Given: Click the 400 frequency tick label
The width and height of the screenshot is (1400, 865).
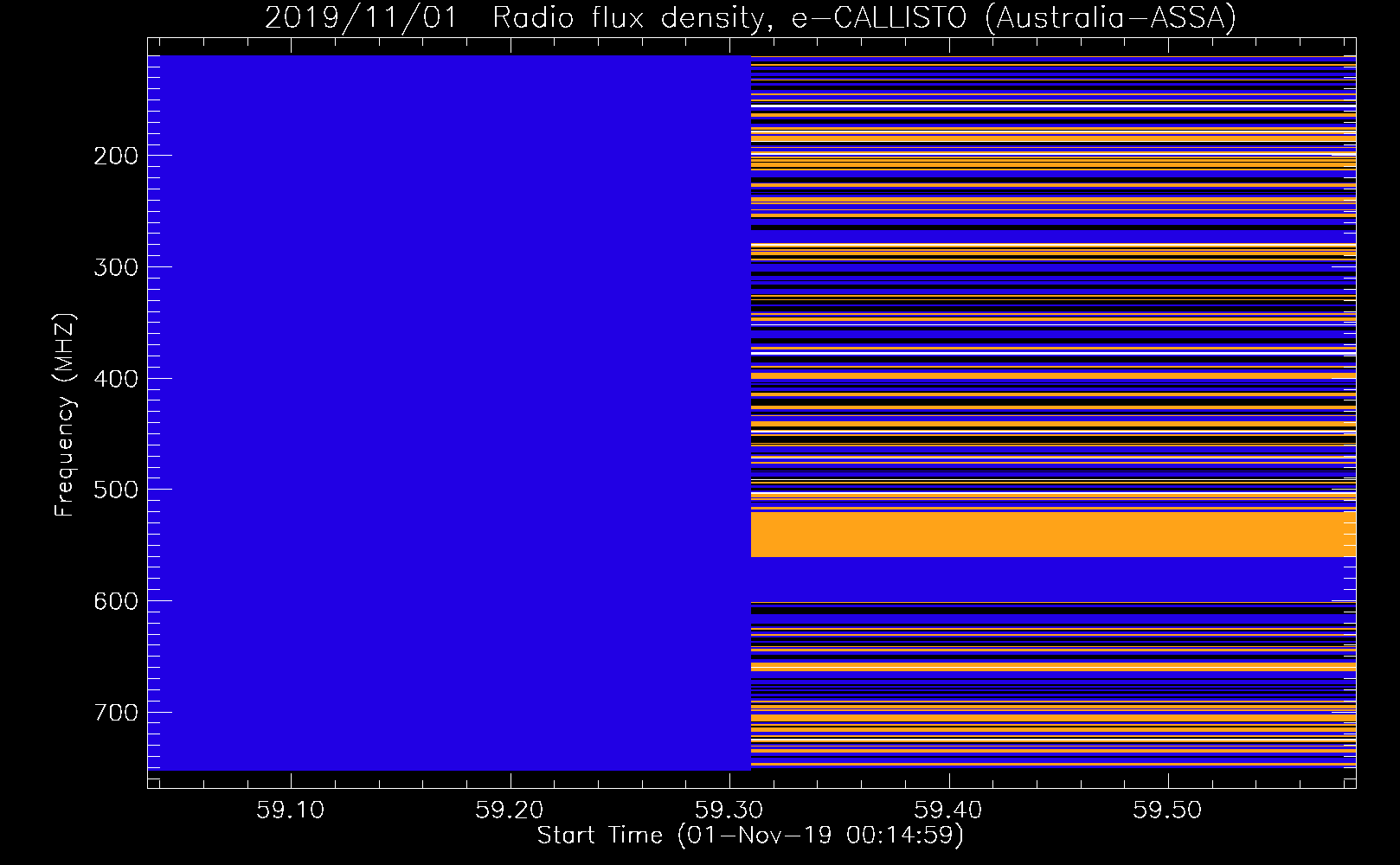Looking at the screenshot, I should (116, 379).
